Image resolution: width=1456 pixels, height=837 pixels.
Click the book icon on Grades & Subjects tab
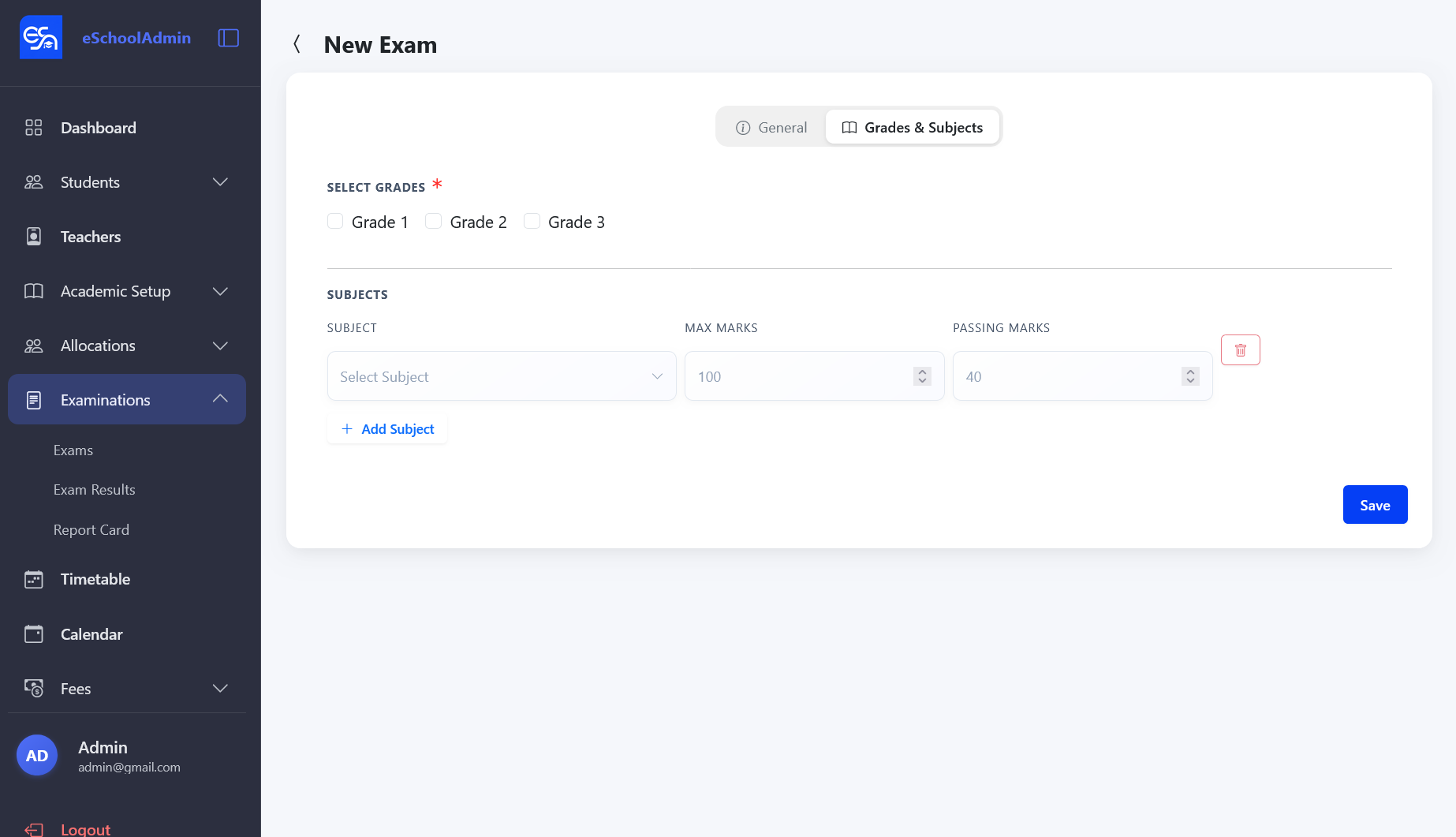849,128
